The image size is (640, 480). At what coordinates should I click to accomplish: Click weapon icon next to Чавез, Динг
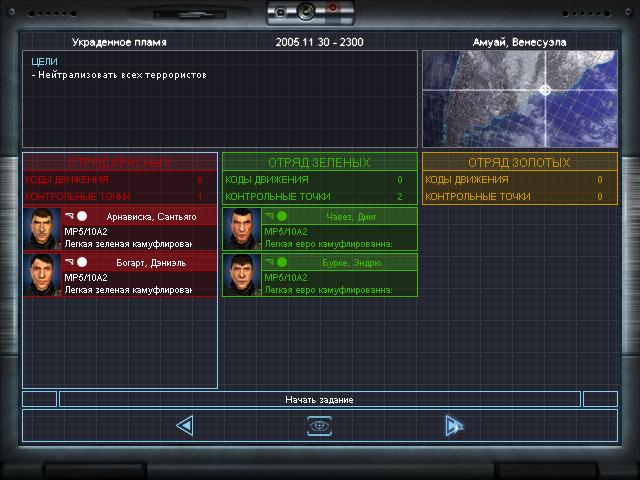(269, 216)
